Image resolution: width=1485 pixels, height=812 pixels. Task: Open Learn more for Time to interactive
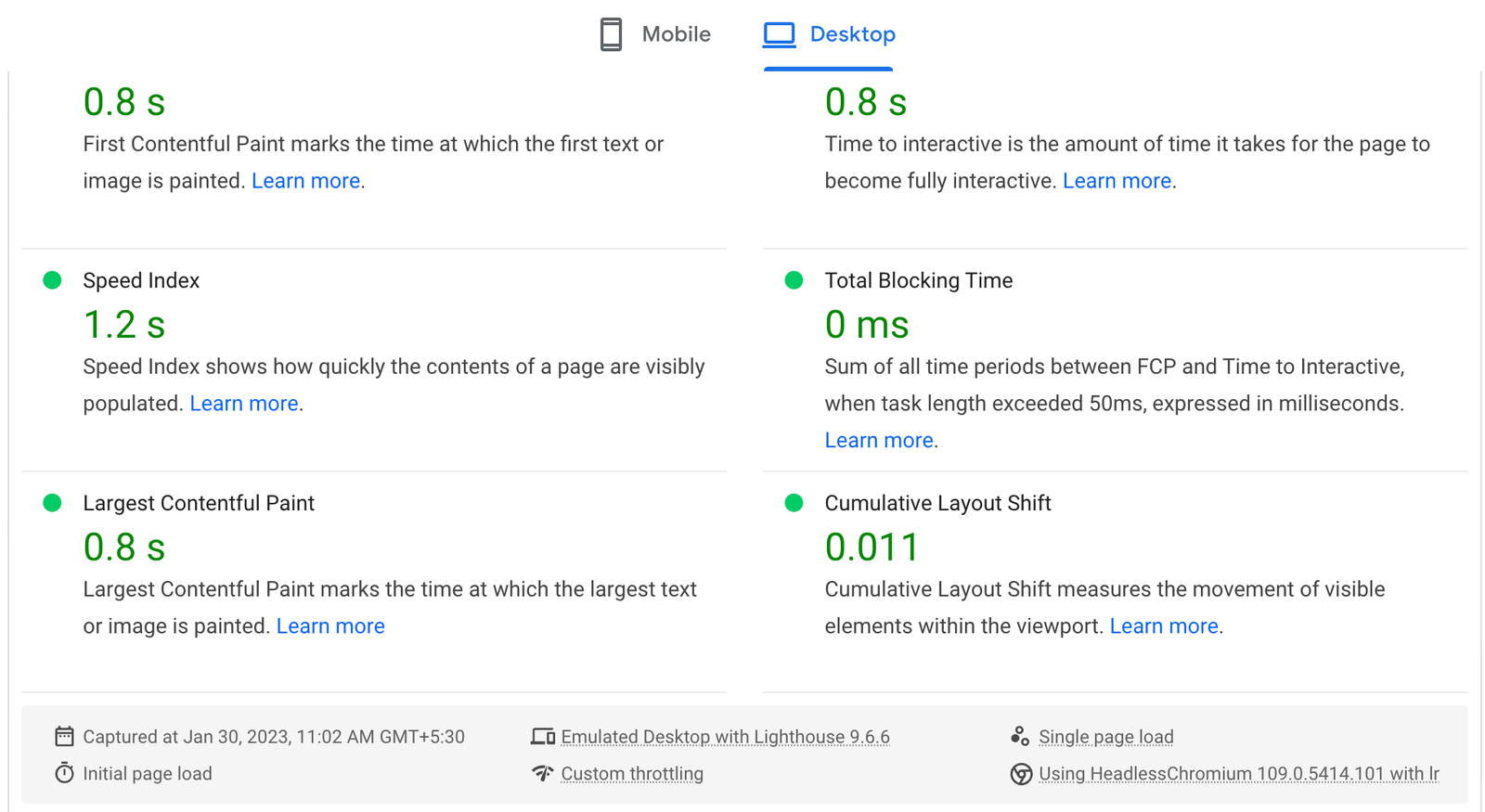pyautogui.click(x=1117, y=181)
